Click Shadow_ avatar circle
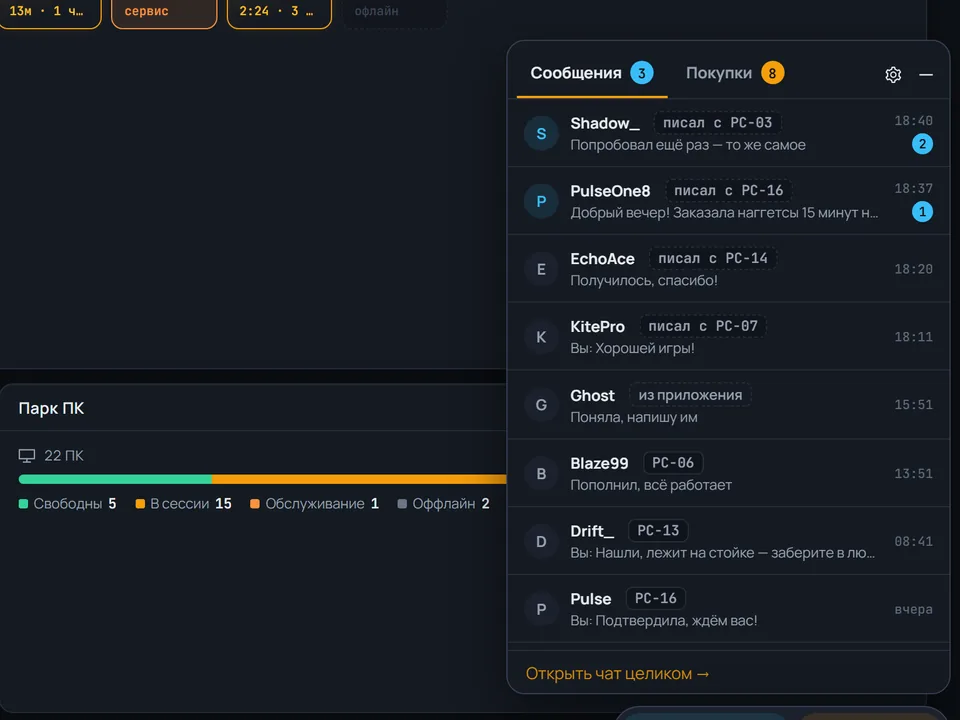Viewport: 960px width, 720px height. (541, 133)
